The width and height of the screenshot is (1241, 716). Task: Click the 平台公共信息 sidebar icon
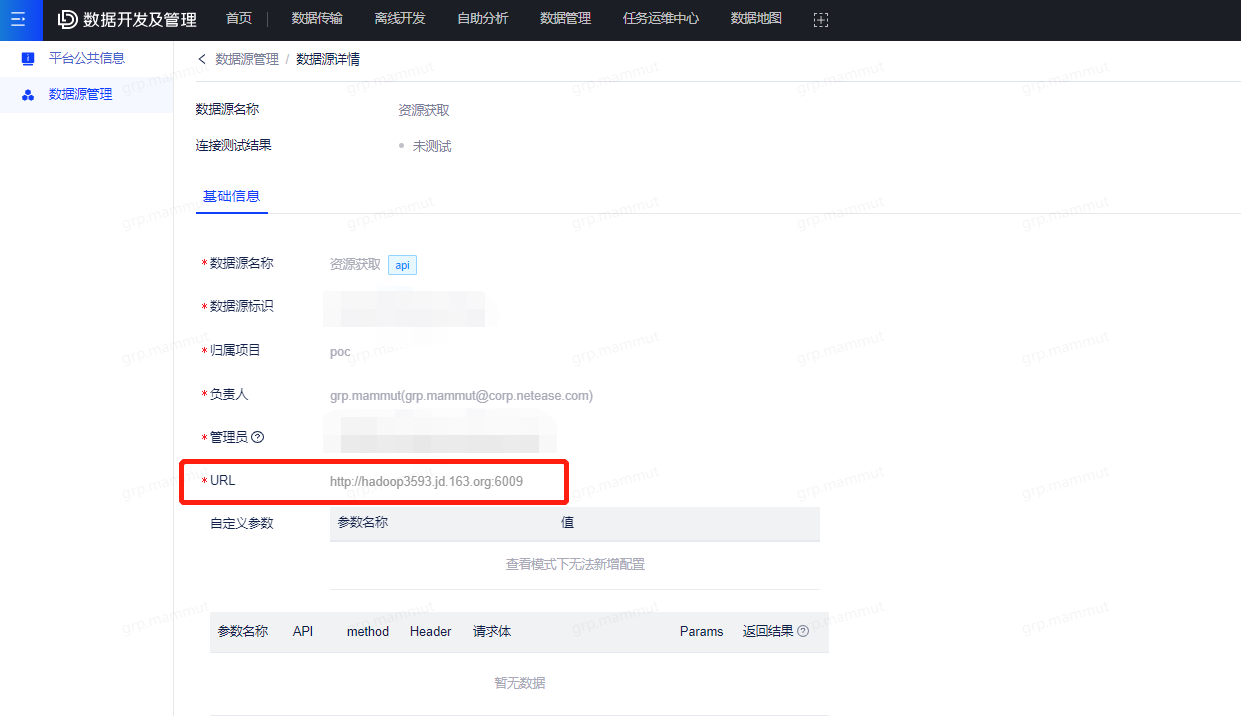click(x=28, y=58)
